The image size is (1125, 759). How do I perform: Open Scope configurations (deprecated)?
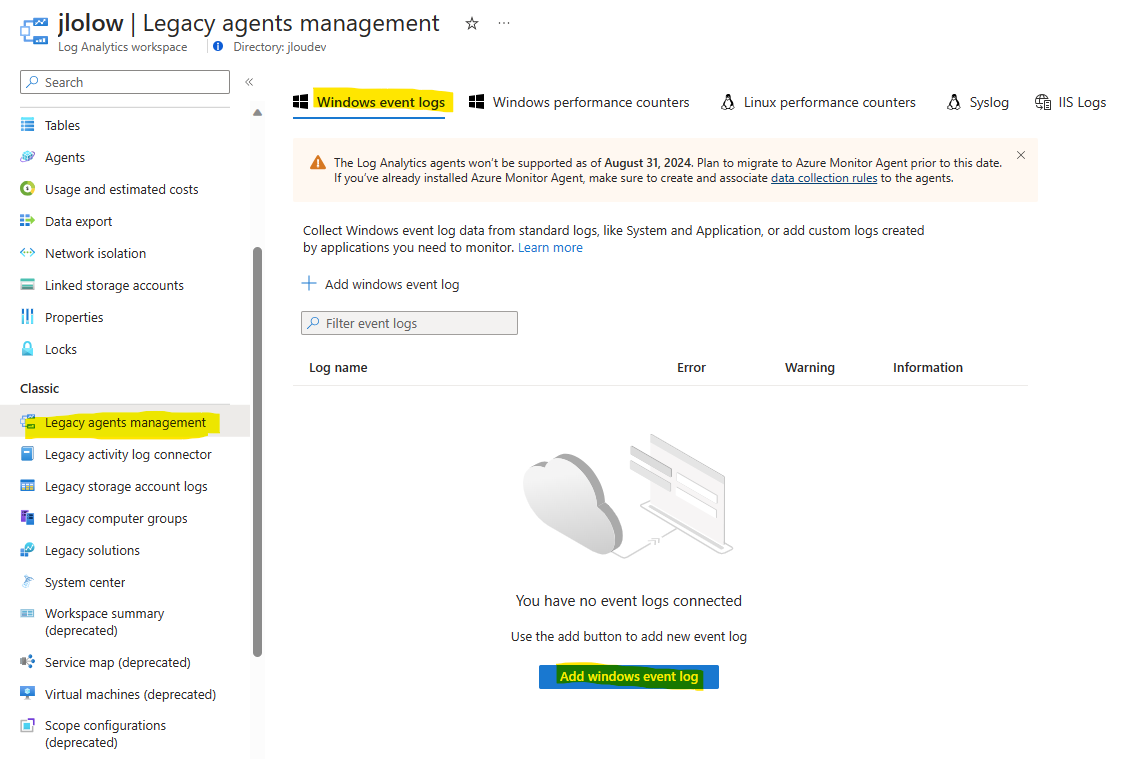click(105, 734)
